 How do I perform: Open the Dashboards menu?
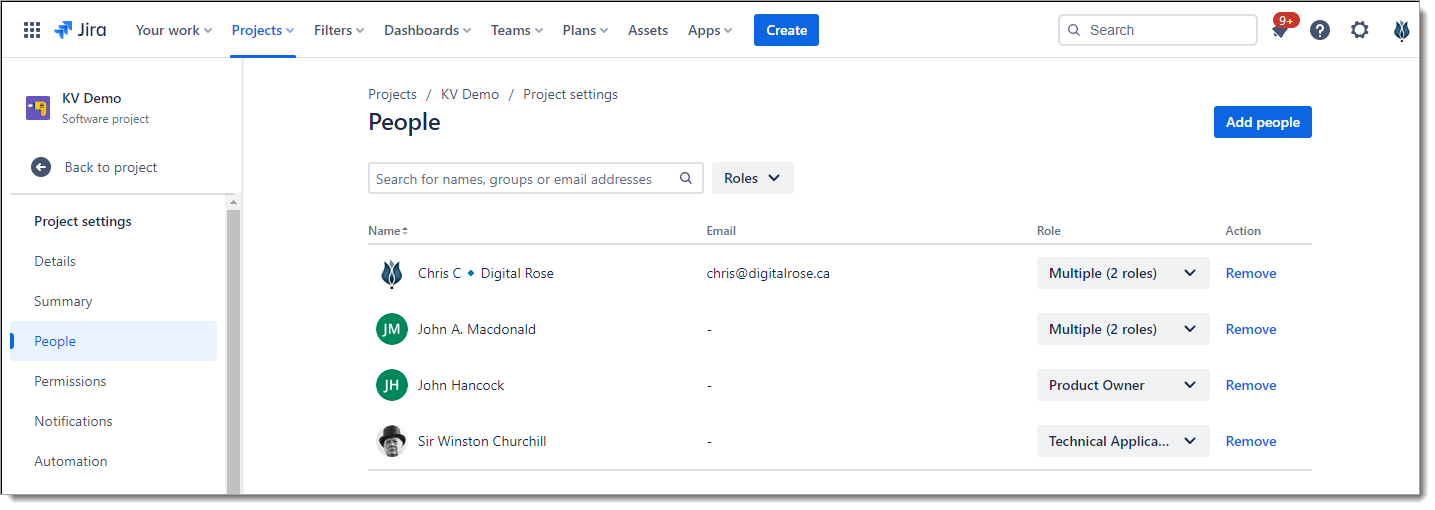pyautogui.click(x=427, y=30)
